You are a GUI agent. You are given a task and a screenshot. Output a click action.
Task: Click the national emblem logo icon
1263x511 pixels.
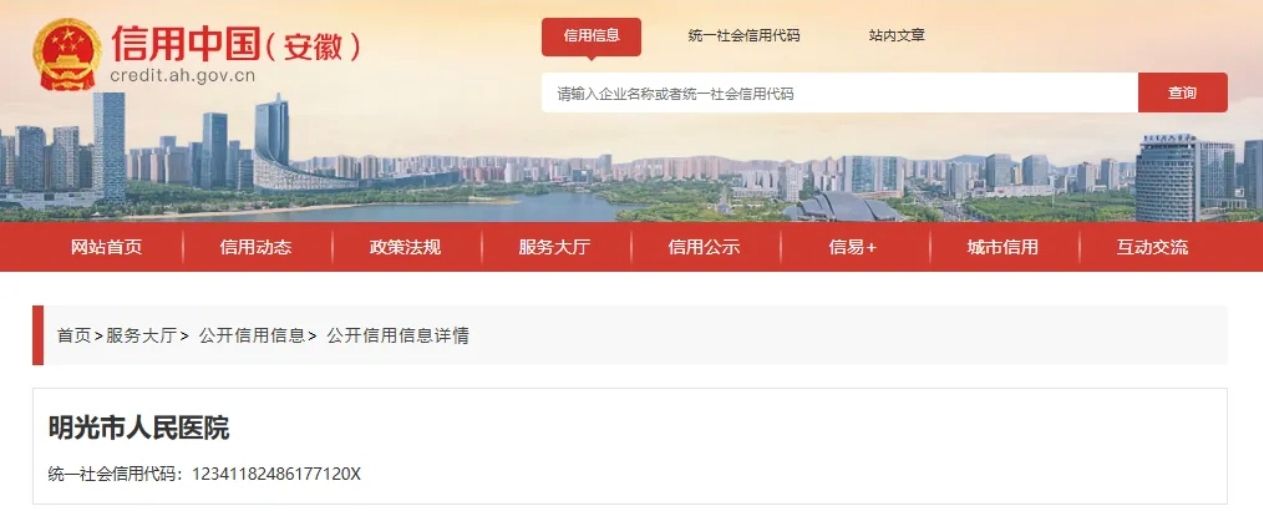67,54
